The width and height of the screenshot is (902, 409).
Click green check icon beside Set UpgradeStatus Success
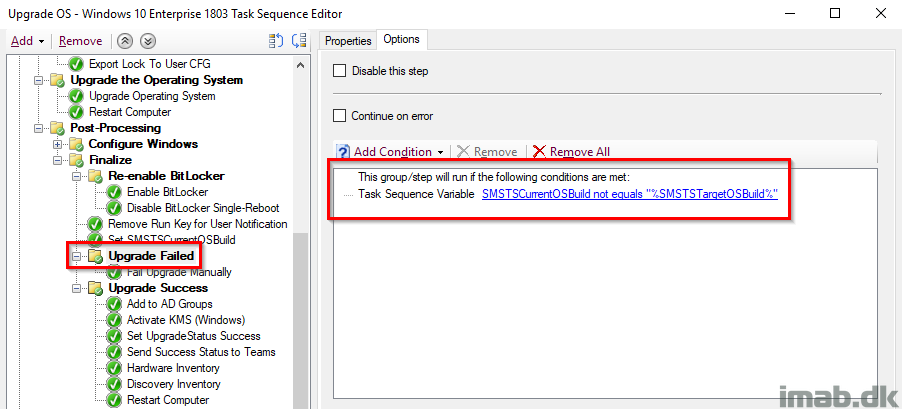click(x=114, y=336)
